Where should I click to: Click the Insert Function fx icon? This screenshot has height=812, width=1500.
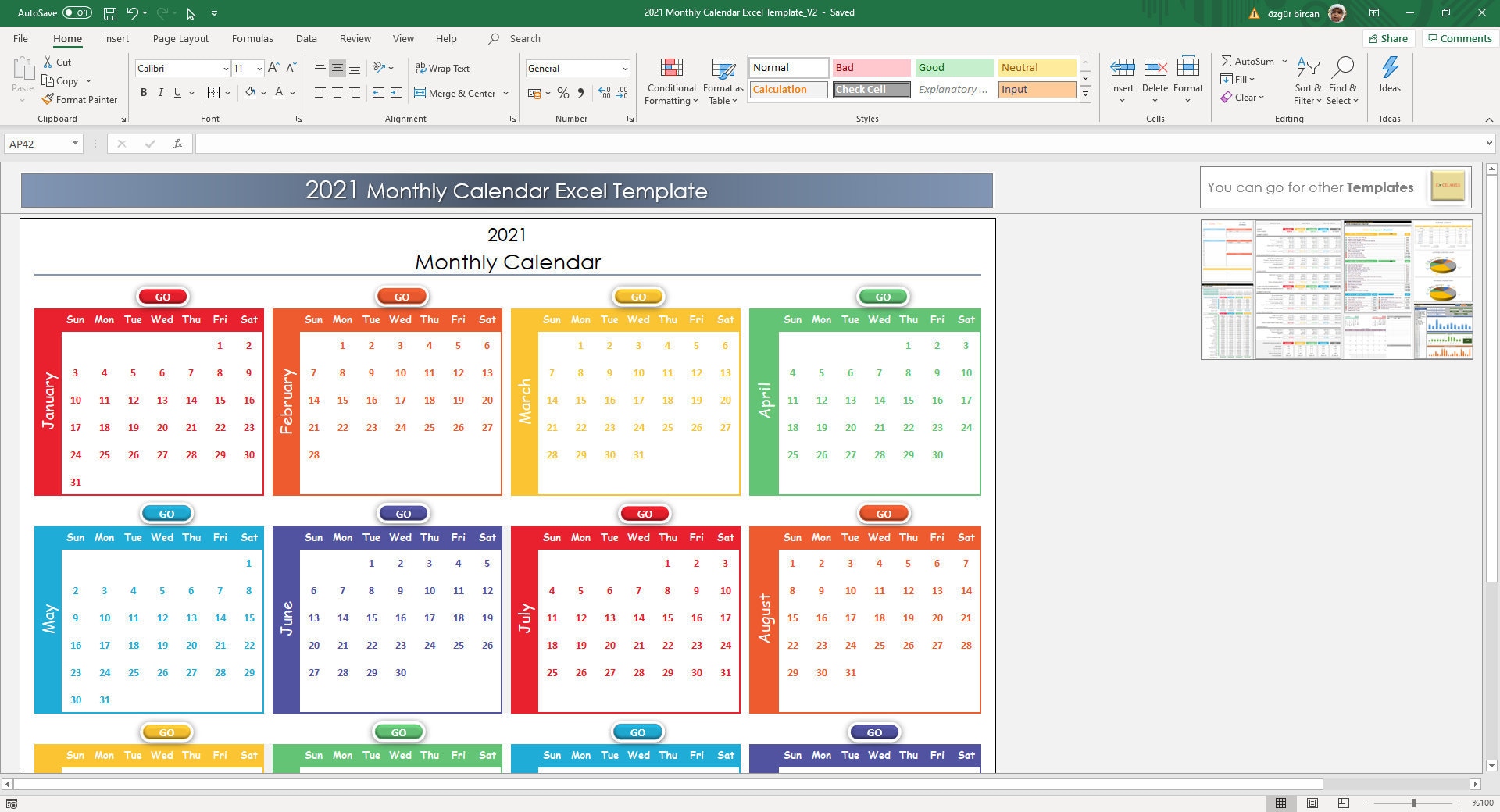(178, 144)
